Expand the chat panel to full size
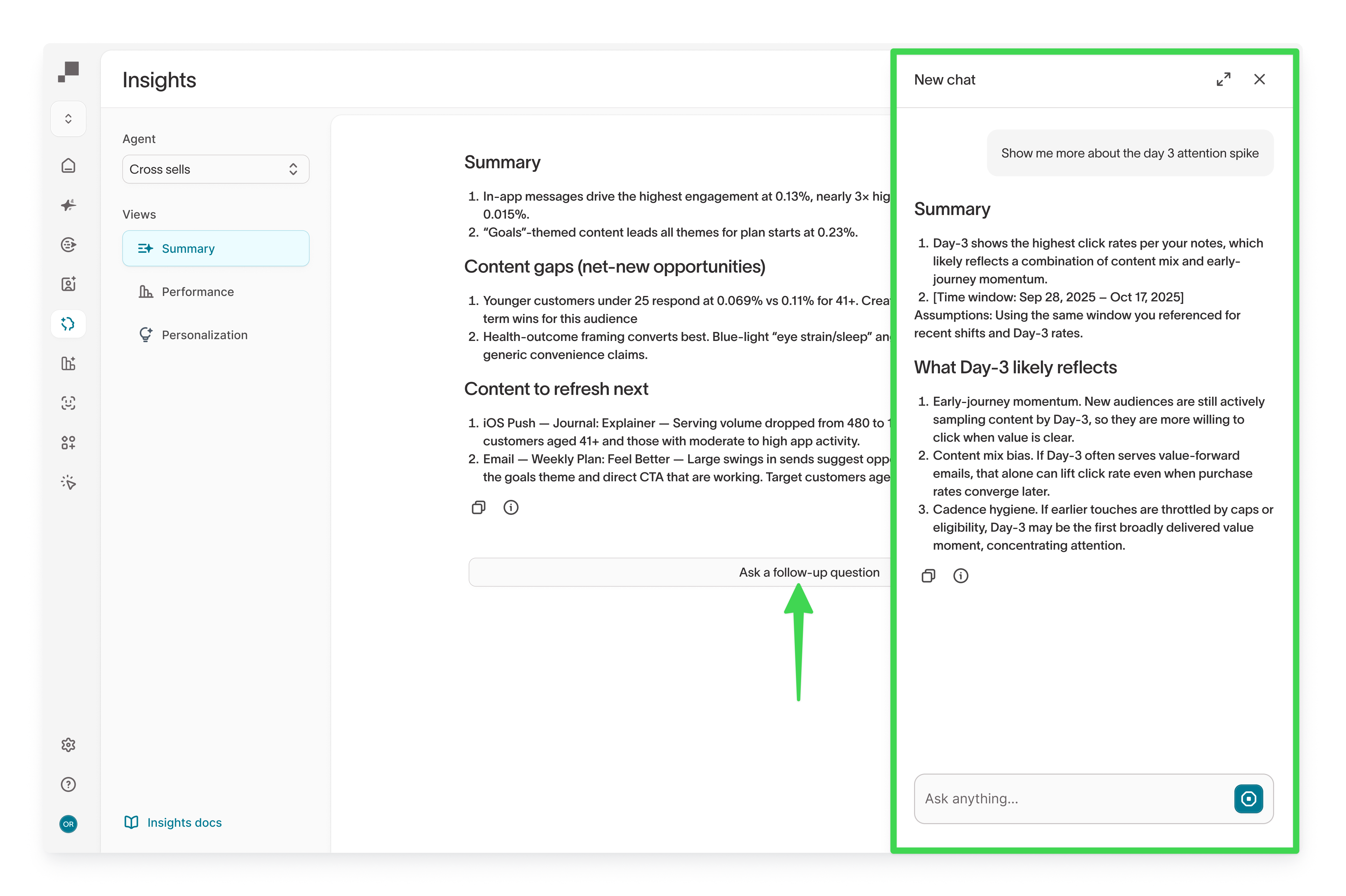The height and width of the screenshot is (896, 1346). [x=1223, y=79]
